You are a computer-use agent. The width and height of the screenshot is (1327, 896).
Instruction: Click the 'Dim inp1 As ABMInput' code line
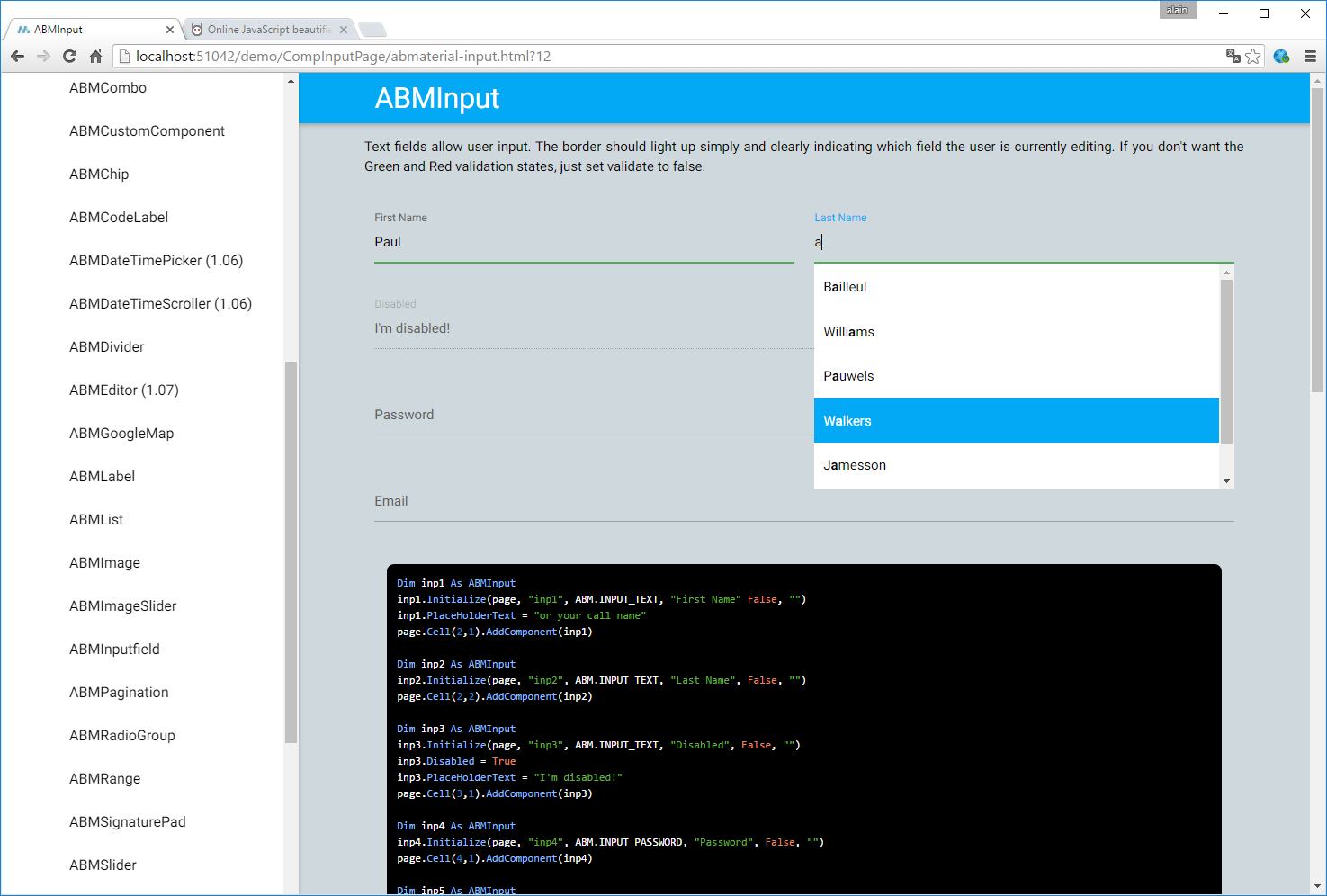point(456,583)
